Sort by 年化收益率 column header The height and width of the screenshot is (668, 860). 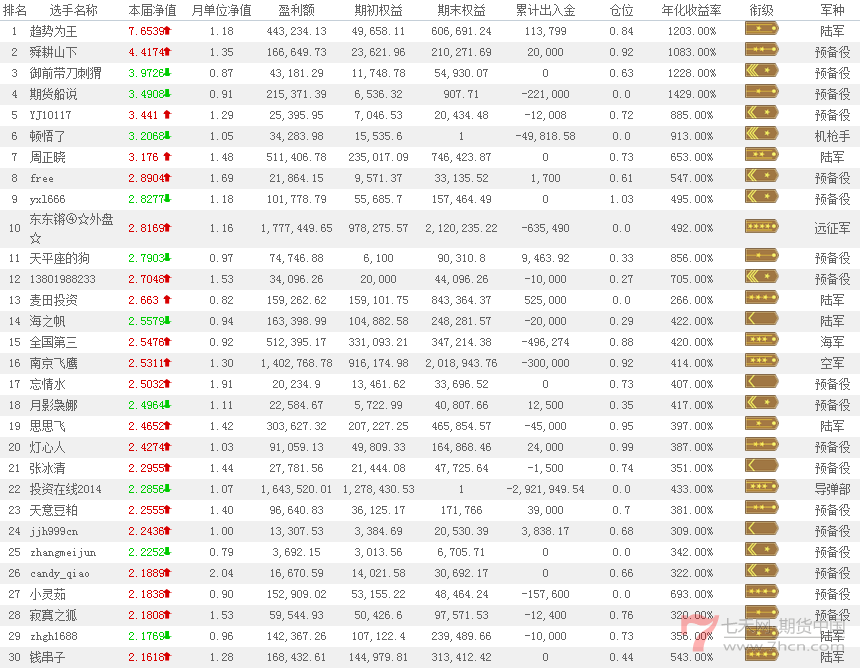[x=692, y=10]
